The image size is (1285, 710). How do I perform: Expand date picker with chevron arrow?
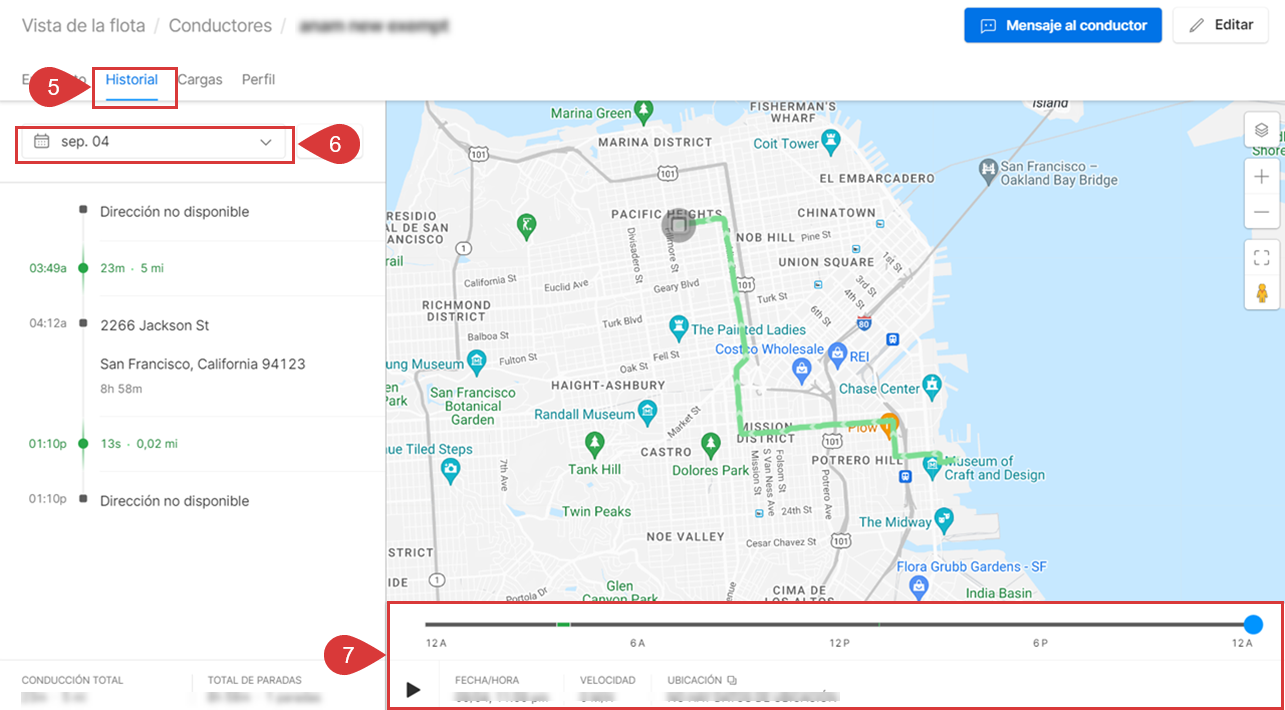click(266, 142)
